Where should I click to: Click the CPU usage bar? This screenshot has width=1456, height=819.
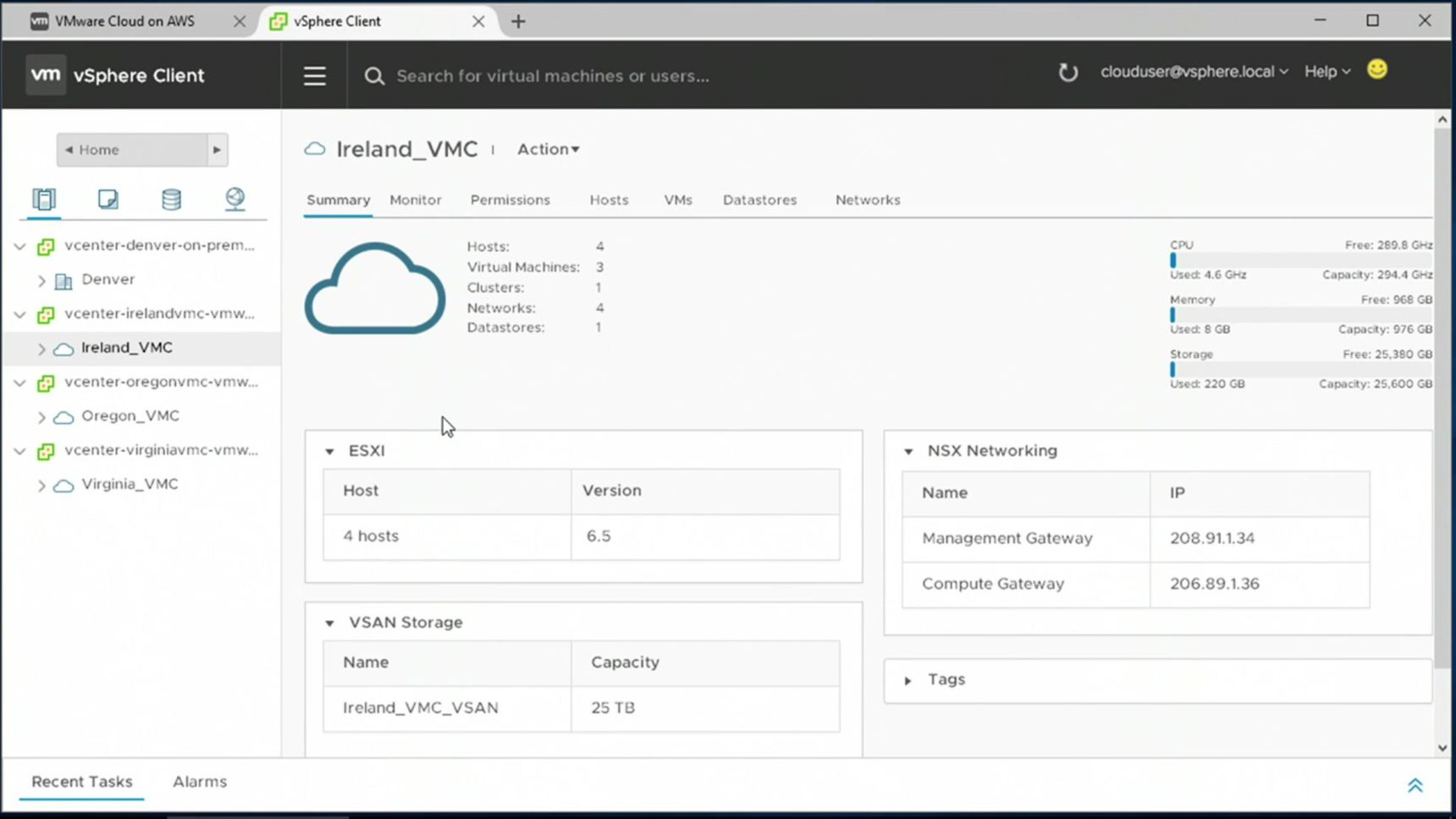pyautogui.click(x=1301, y=261)
